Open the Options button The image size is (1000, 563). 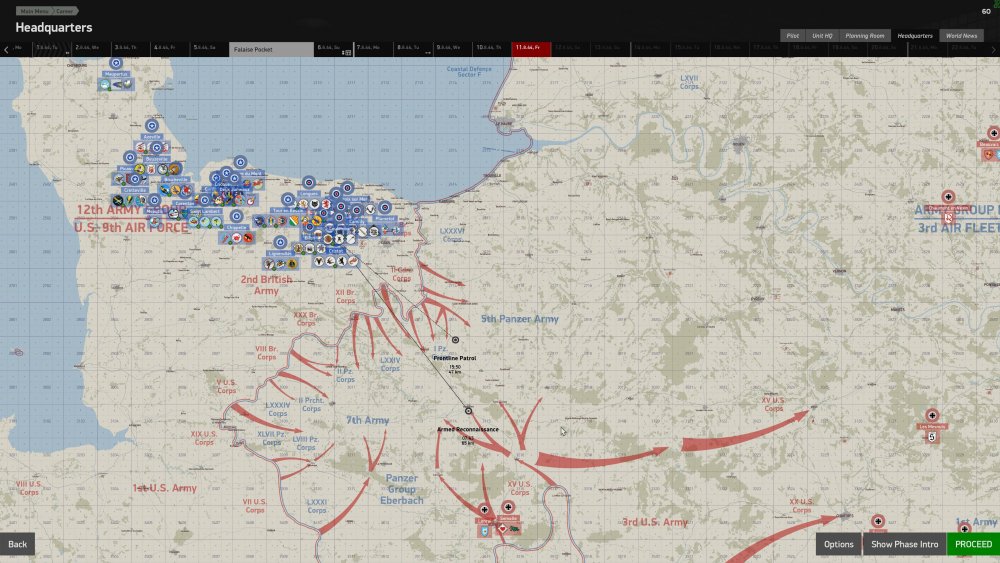838,544
